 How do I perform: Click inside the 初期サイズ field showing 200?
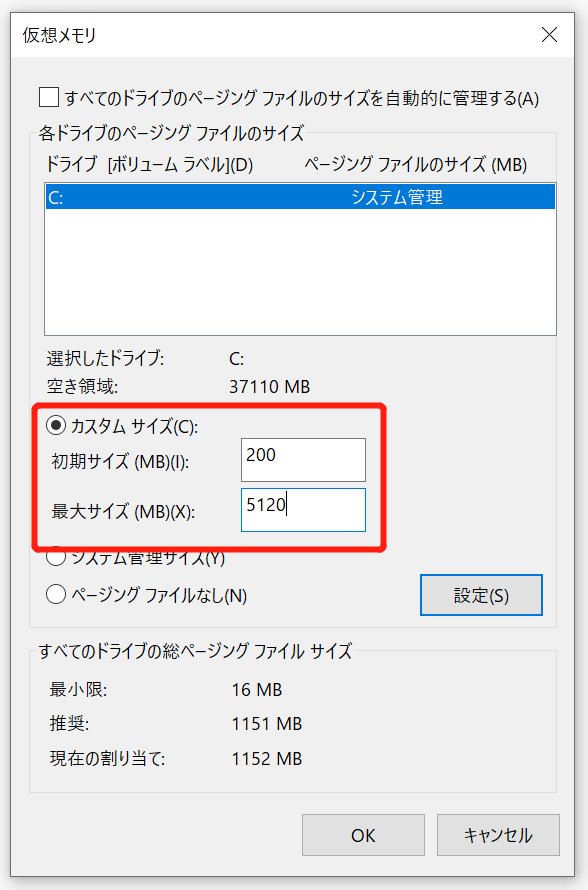coord(303,459)
